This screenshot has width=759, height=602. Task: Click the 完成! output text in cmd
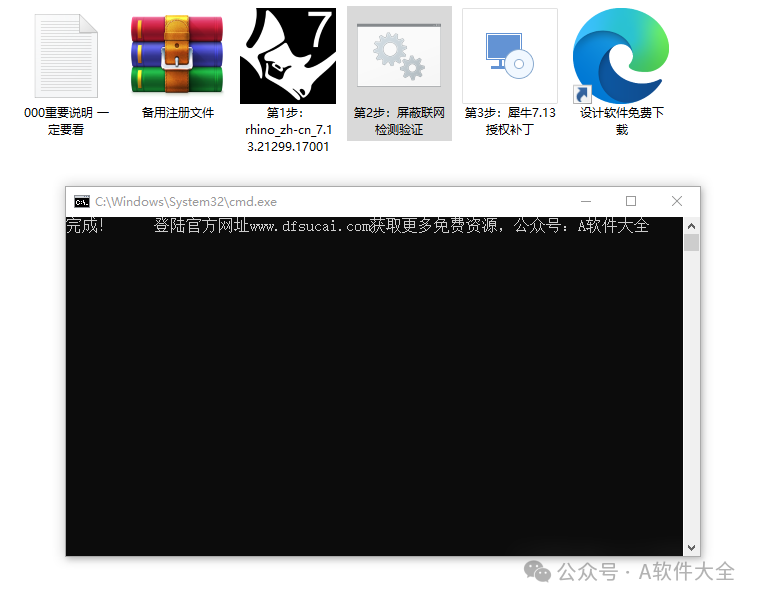pyautogui.click(x=85, y=226)
